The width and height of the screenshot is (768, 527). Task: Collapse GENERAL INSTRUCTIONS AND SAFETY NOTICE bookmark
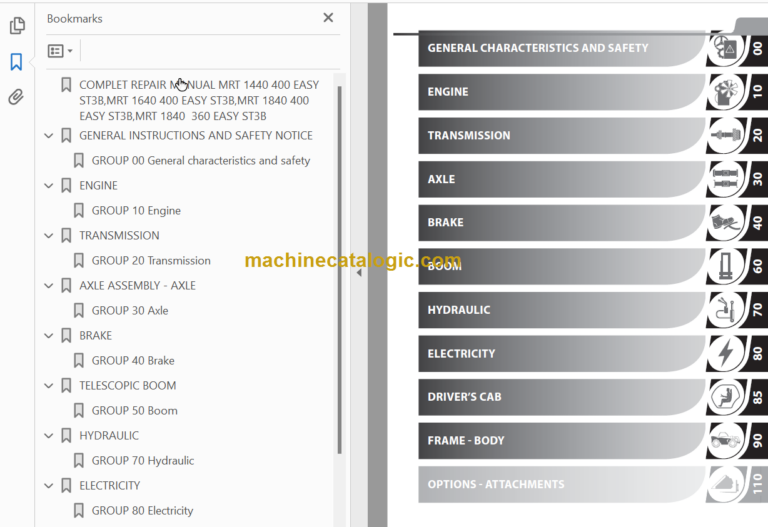48,136
